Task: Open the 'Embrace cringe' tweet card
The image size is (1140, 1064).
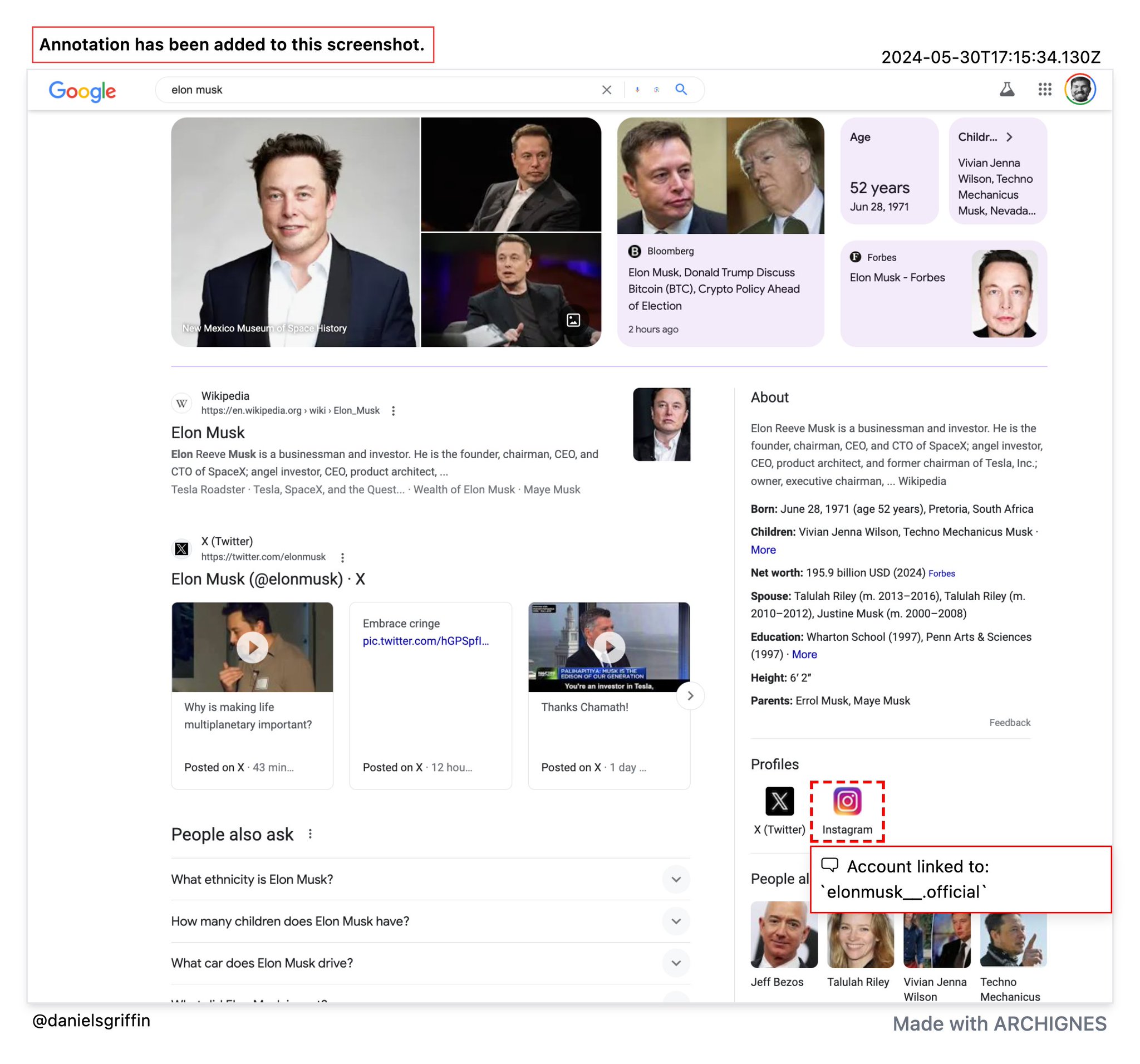Action: 431,696
